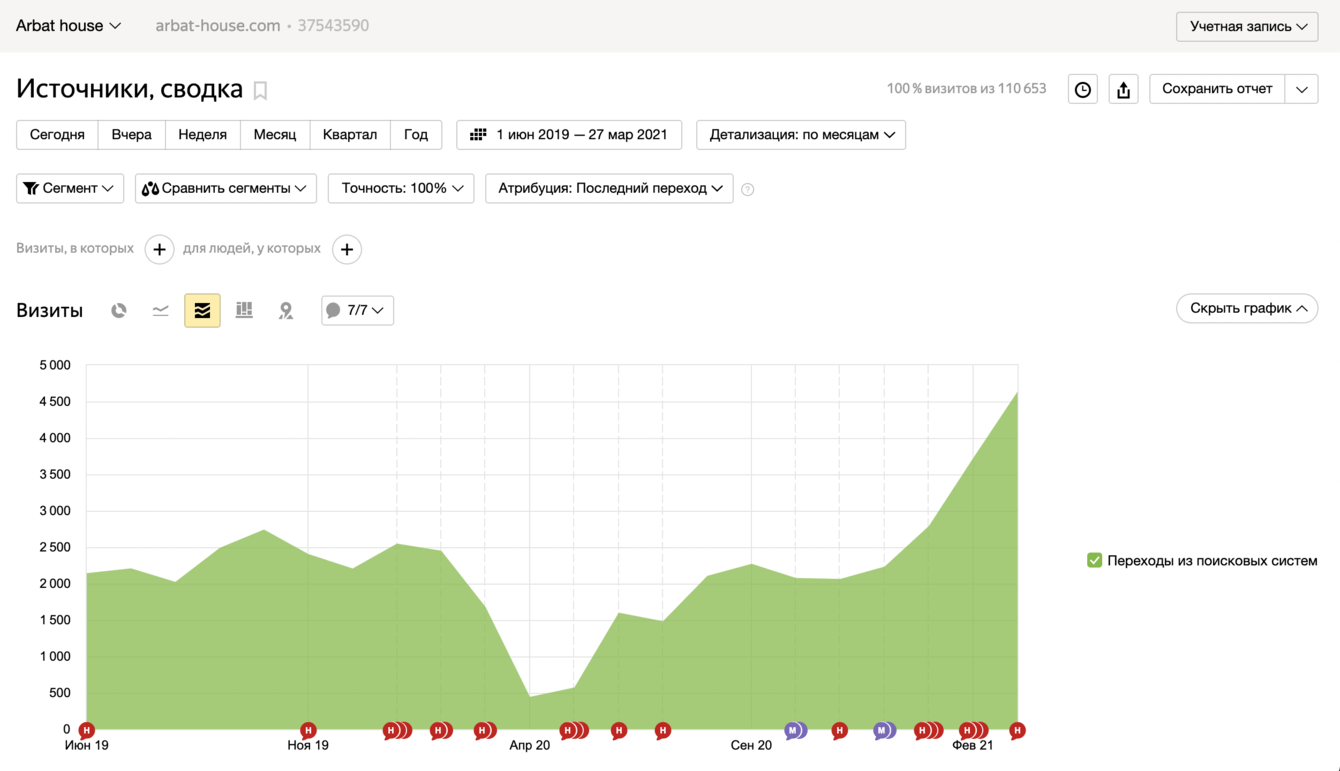The image size is (1340, 771).
Task: Open the 7/7 annotations dropdown
Action: [x=357, y=310]
